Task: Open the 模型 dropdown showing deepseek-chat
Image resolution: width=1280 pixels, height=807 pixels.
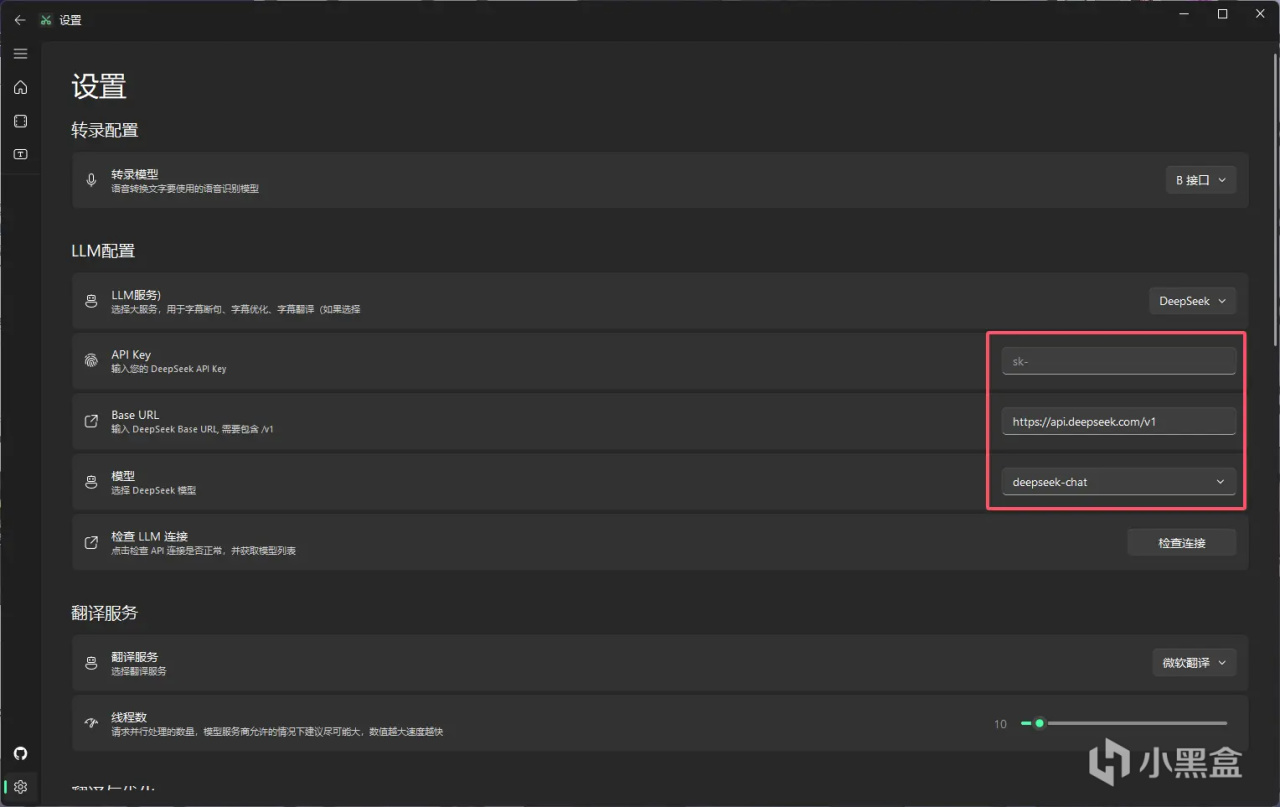Action: [1119, 482]
